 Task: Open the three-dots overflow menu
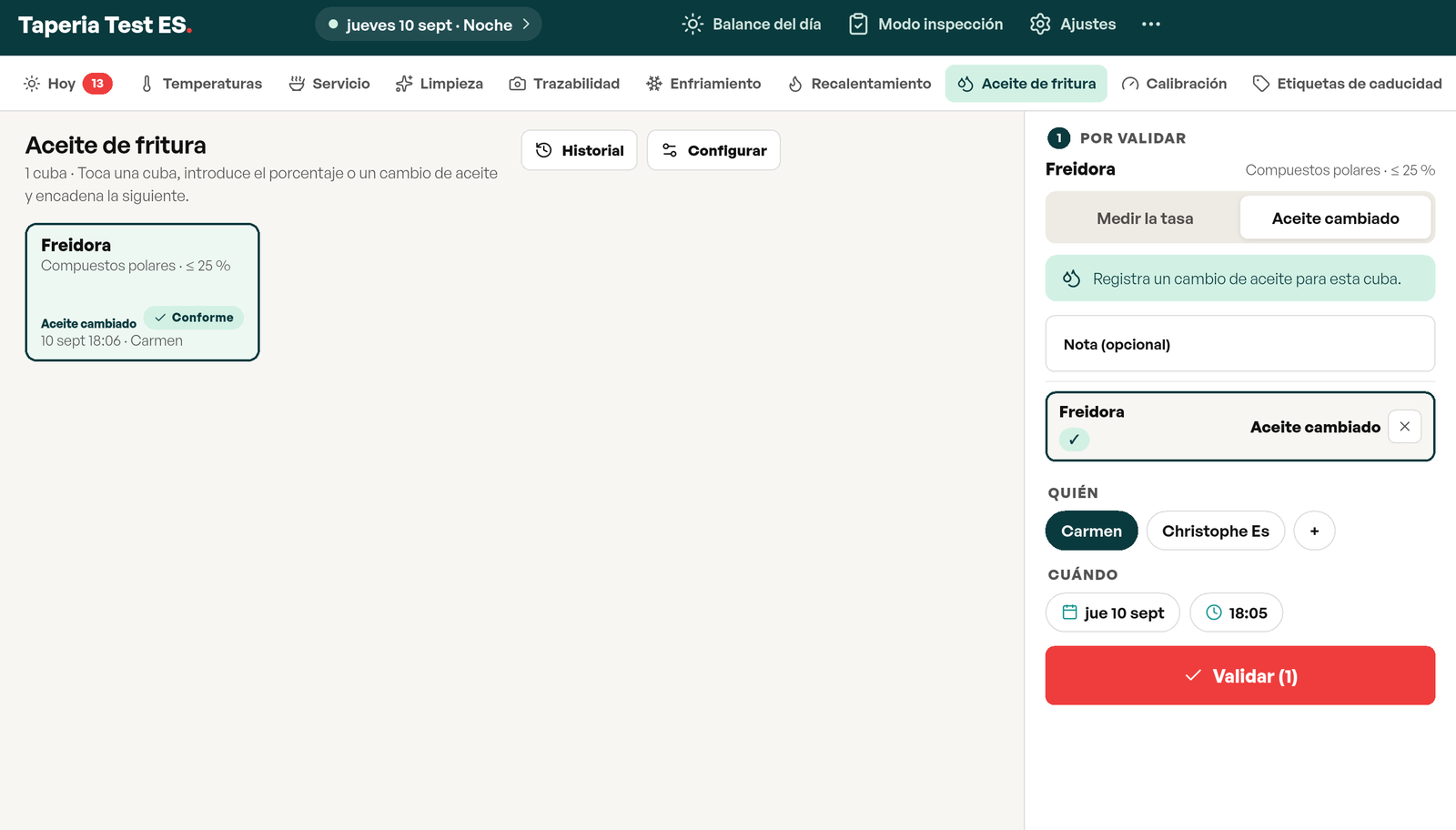click(x=1151, y=25)
